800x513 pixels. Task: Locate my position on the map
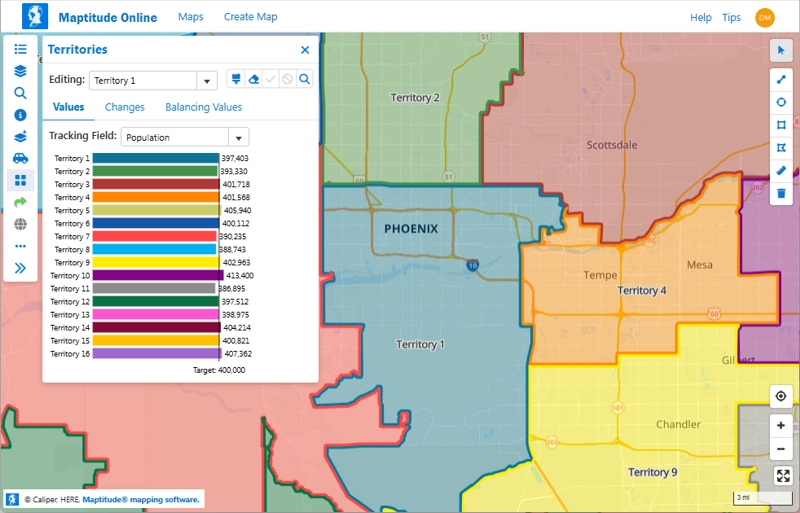(782, 396)
